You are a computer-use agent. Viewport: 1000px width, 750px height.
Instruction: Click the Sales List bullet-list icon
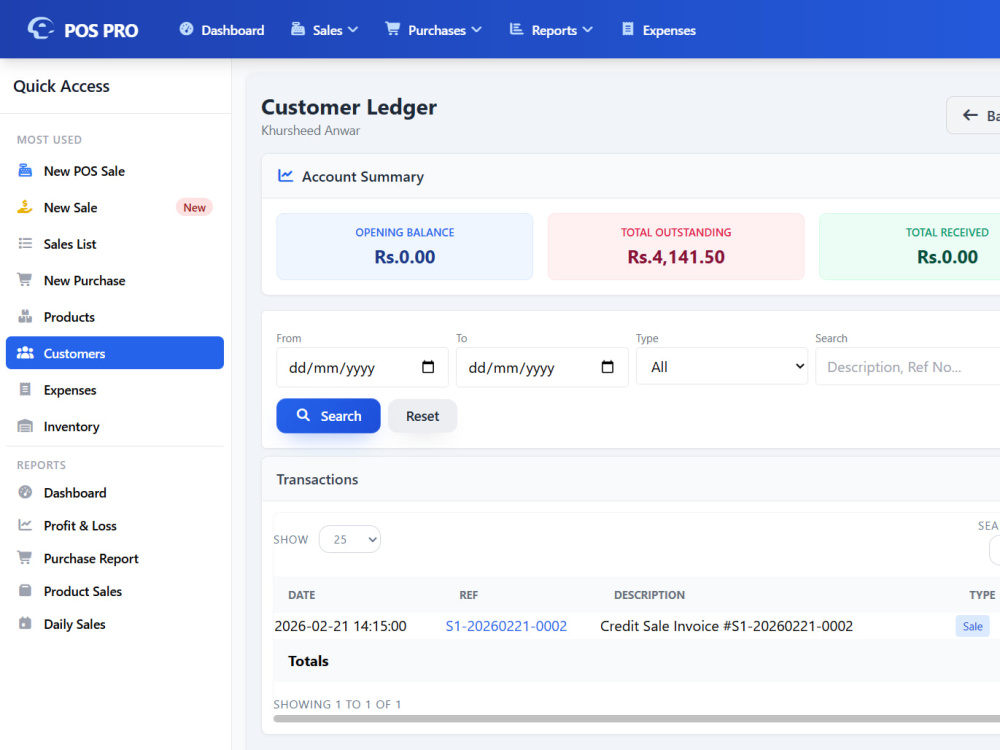pos(25,243)
